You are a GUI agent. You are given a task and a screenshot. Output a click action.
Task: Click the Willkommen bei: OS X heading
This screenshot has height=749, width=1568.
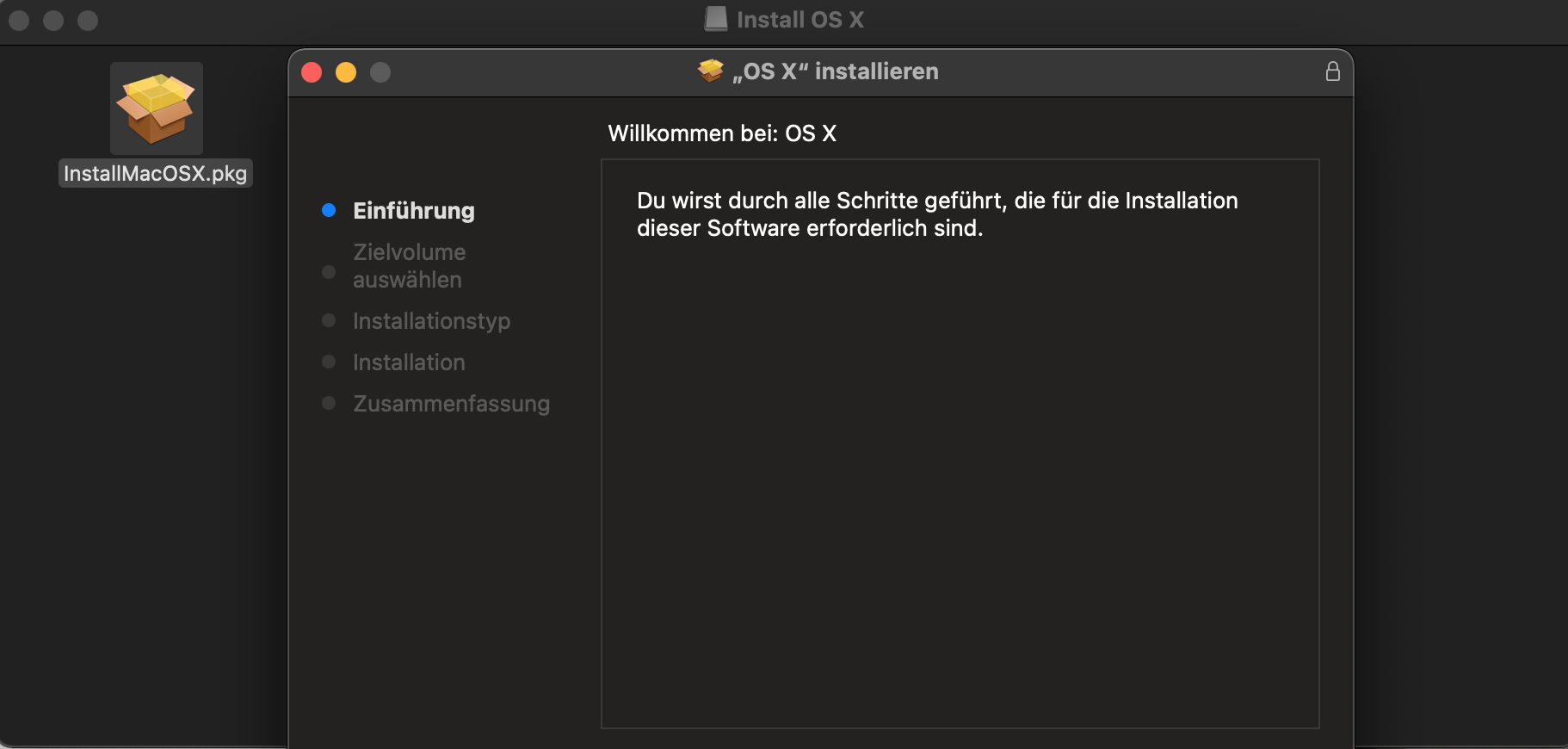pos(722,133)
